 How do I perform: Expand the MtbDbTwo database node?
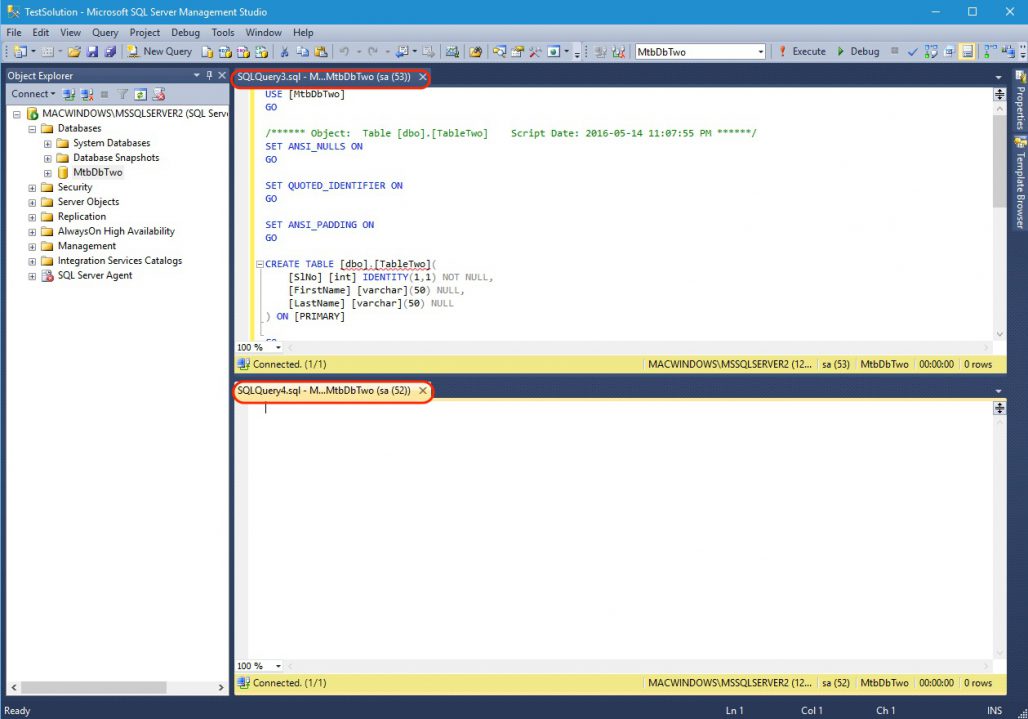point(47,174)
